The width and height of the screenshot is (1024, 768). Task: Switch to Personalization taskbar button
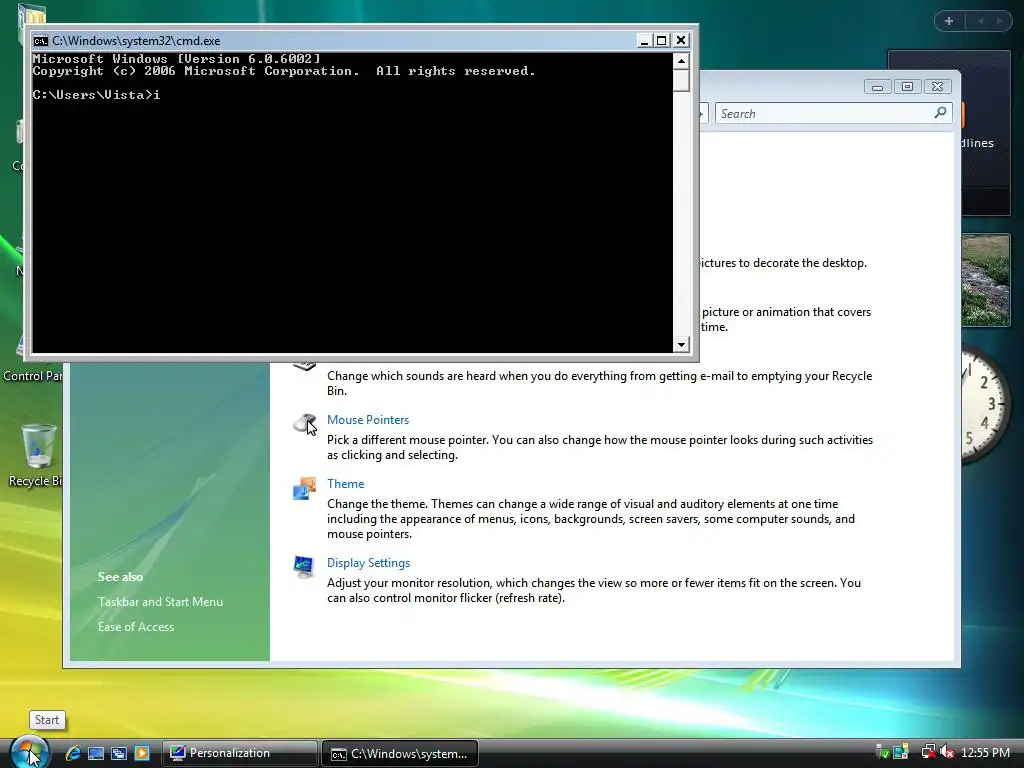240,753
